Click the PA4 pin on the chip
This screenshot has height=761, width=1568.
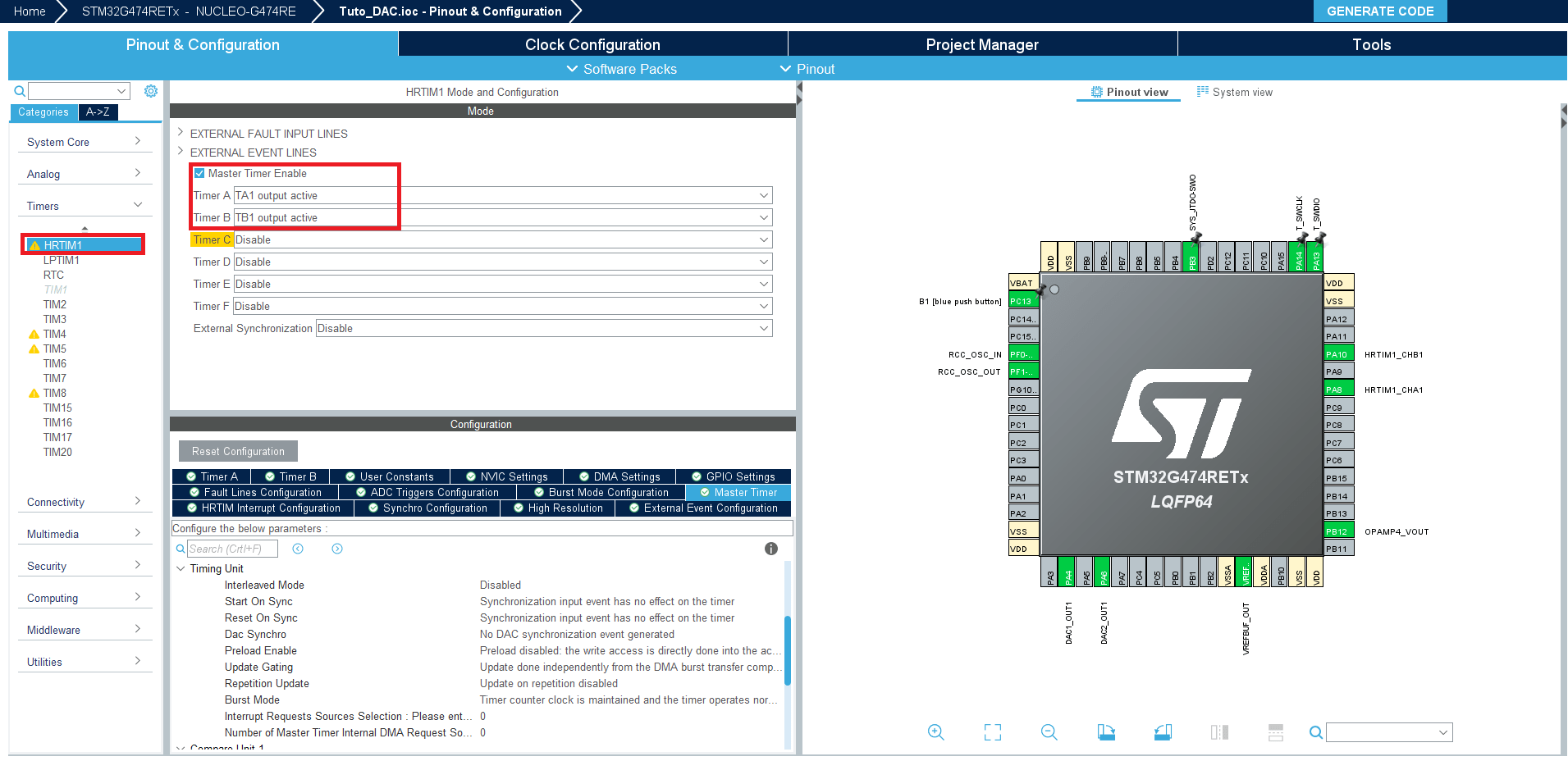[1067, 572]
